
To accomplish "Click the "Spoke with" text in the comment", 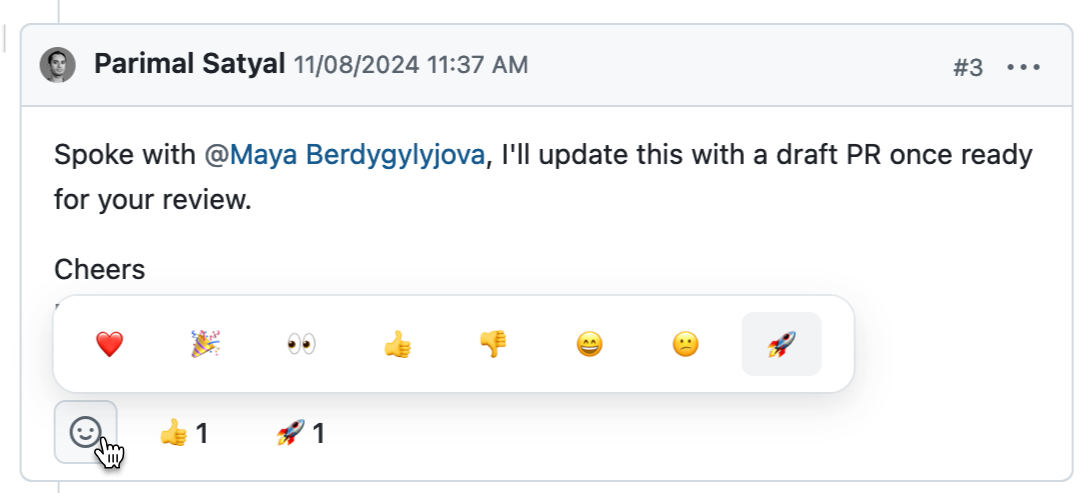I will 125,156.
